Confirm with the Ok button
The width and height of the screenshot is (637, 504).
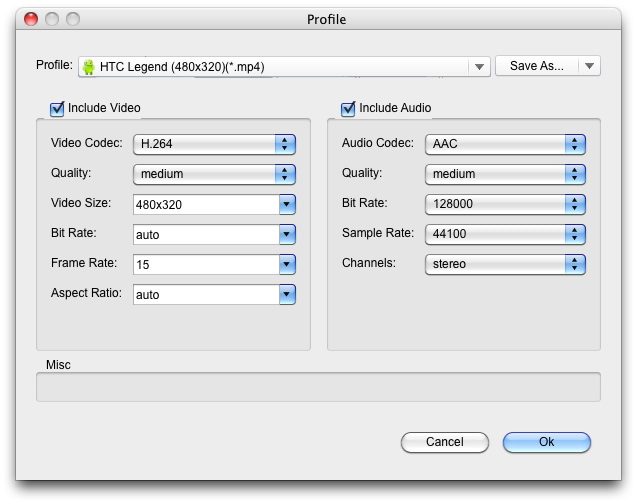coord(546,442)
